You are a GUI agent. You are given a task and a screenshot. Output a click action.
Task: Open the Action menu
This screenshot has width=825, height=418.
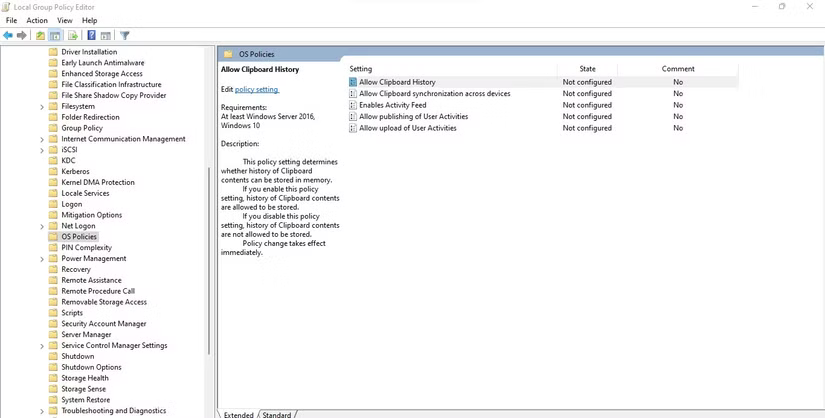(37, 20)
